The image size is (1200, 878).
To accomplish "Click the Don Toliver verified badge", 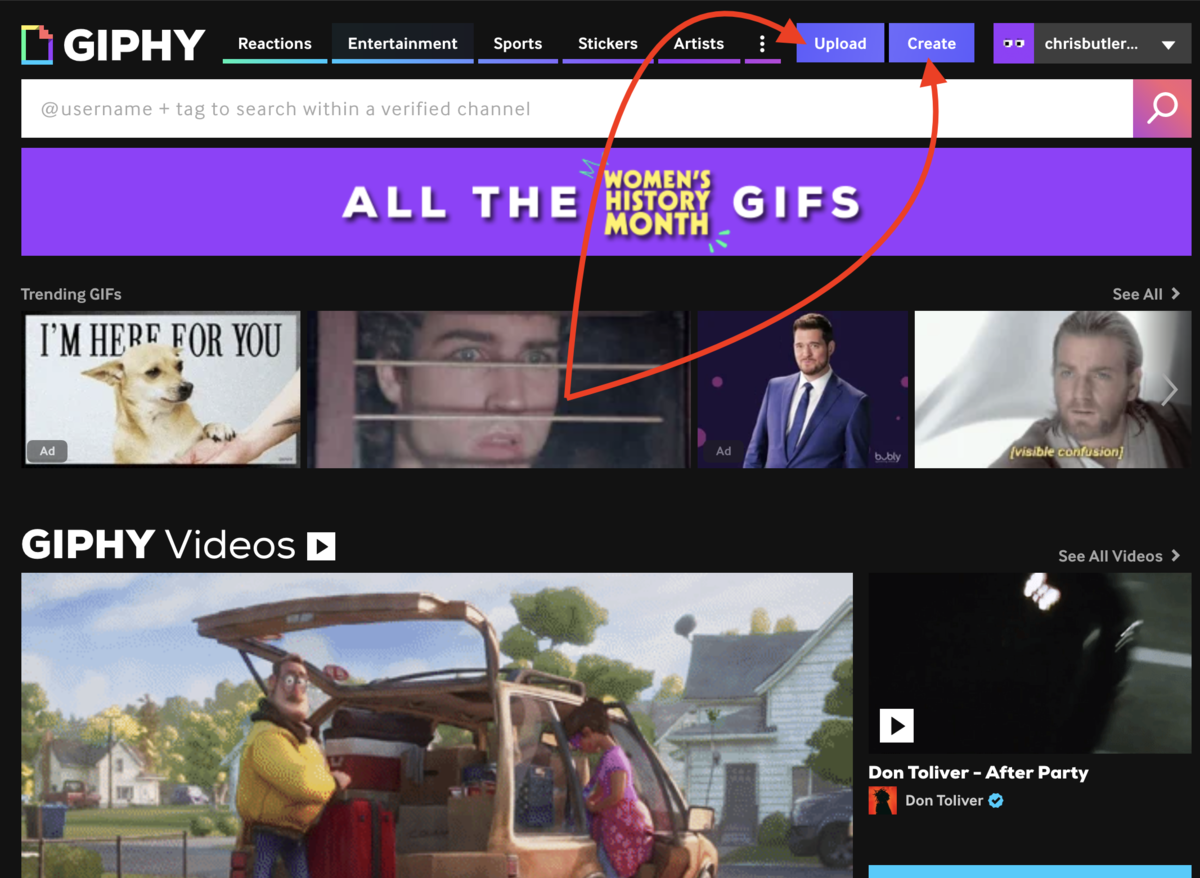I will tap(996, 800).
